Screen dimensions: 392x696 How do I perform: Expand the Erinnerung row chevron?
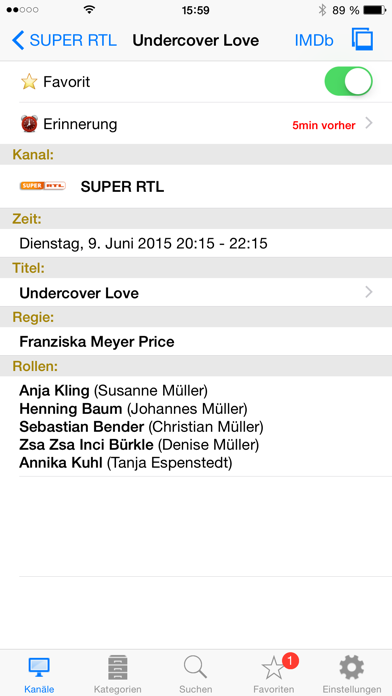(x=368, y=123)
